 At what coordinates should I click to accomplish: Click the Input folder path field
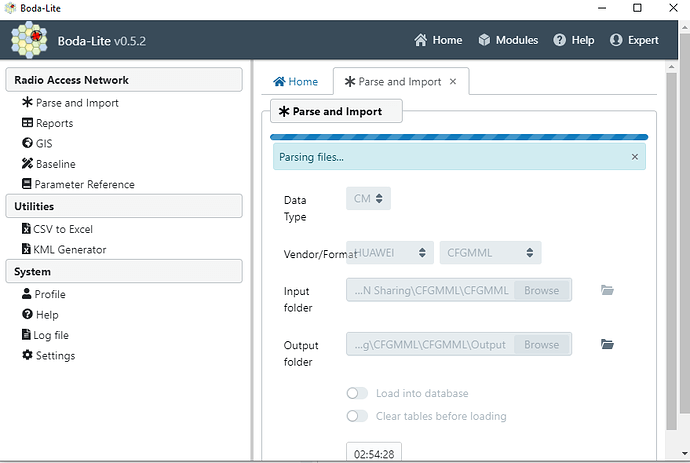[430, 290]
